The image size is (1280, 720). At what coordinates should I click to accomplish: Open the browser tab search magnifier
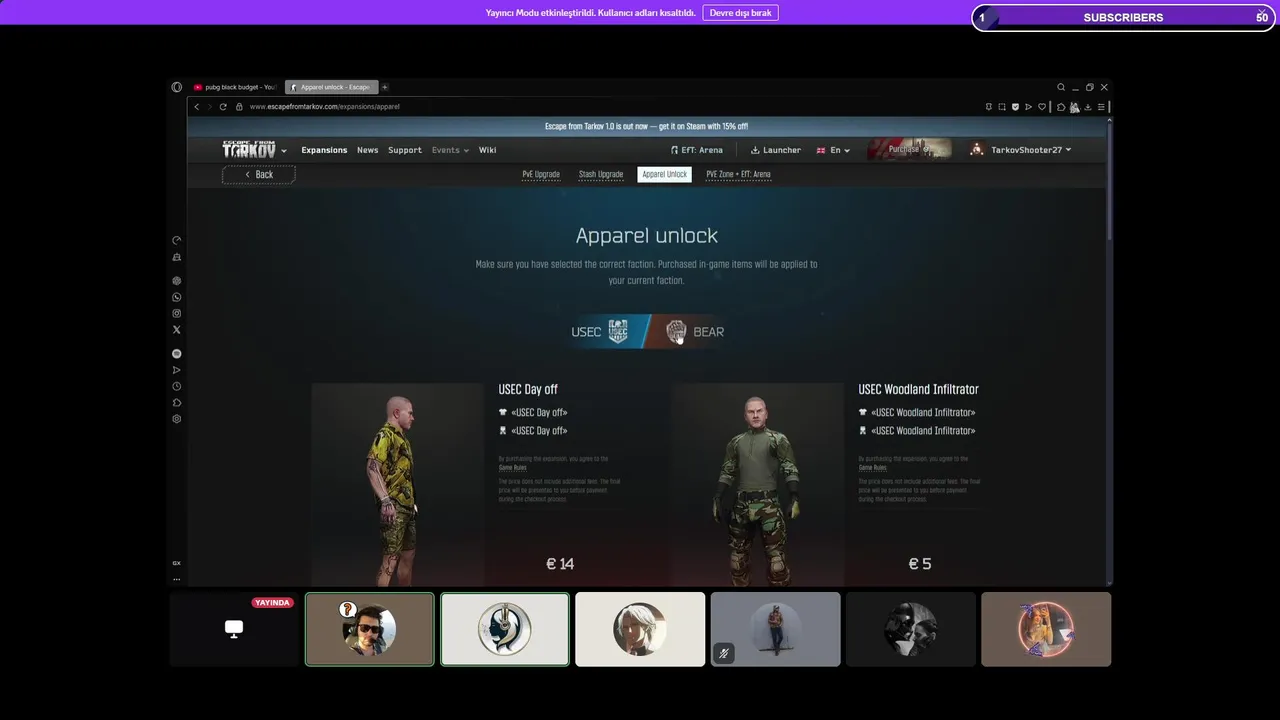1061,87
